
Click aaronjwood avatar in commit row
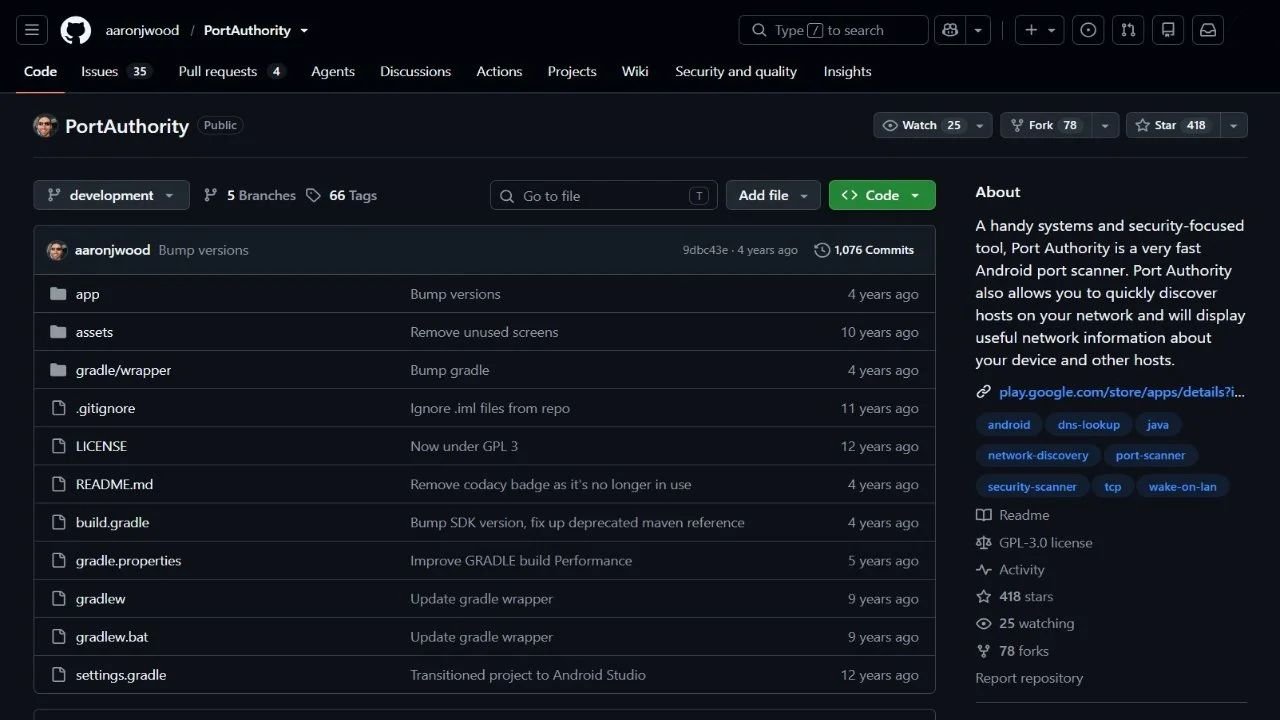coord(57,250)
